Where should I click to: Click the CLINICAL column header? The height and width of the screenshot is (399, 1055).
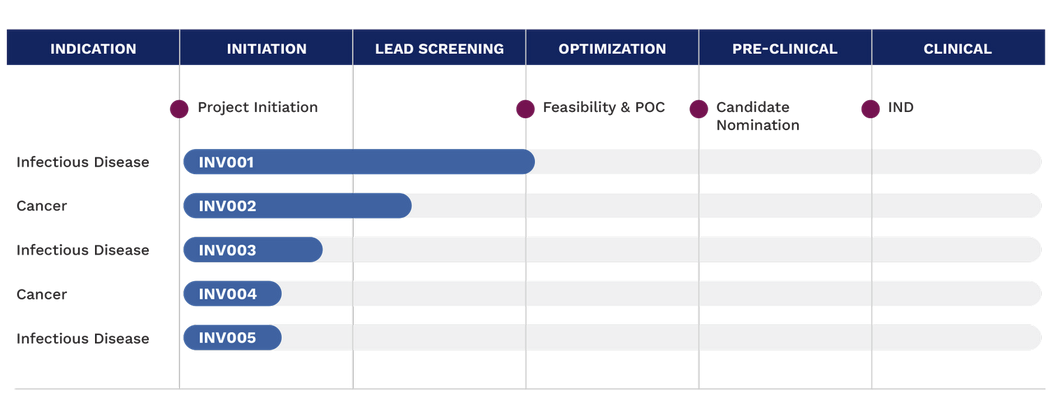click(958, 48)
